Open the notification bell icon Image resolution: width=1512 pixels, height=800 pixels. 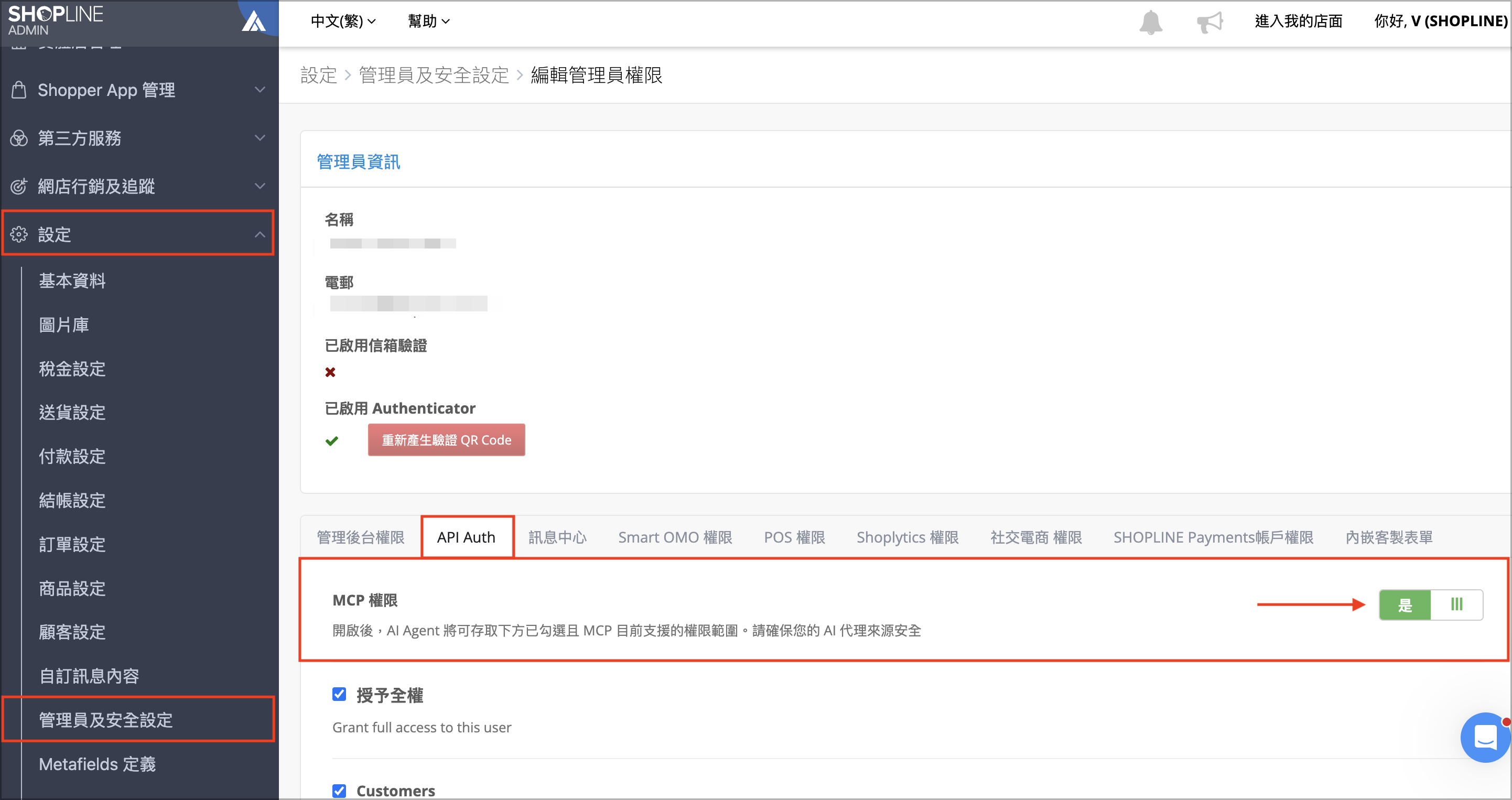1150,23
